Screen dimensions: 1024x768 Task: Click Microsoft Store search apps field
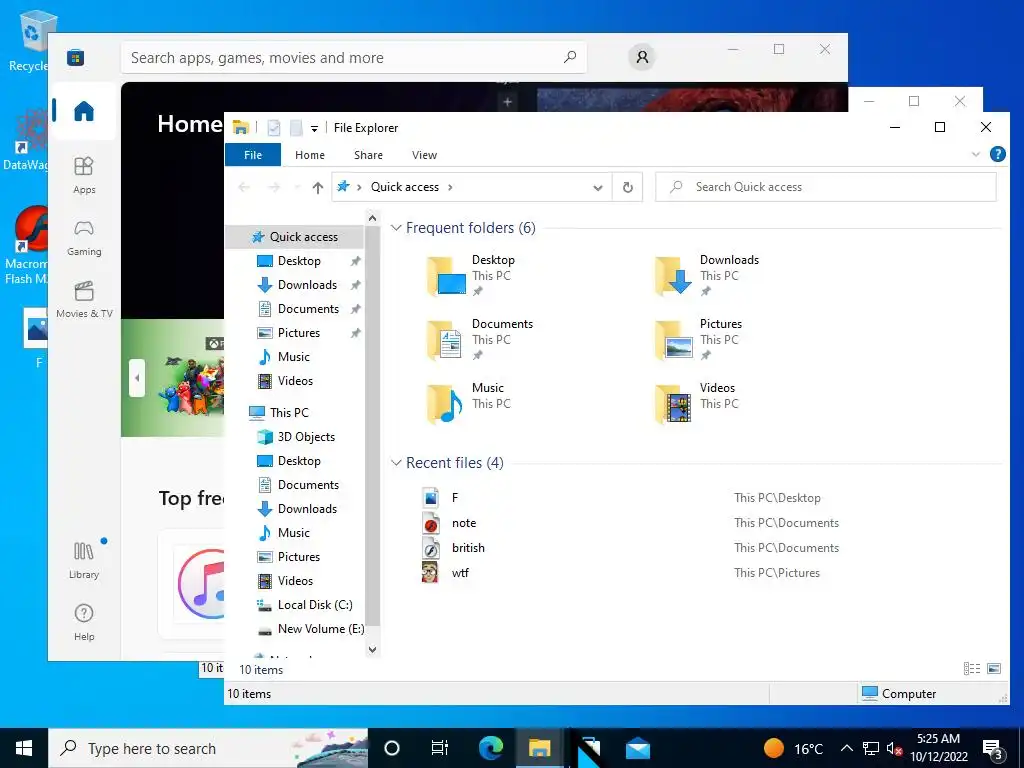(353, 57)
